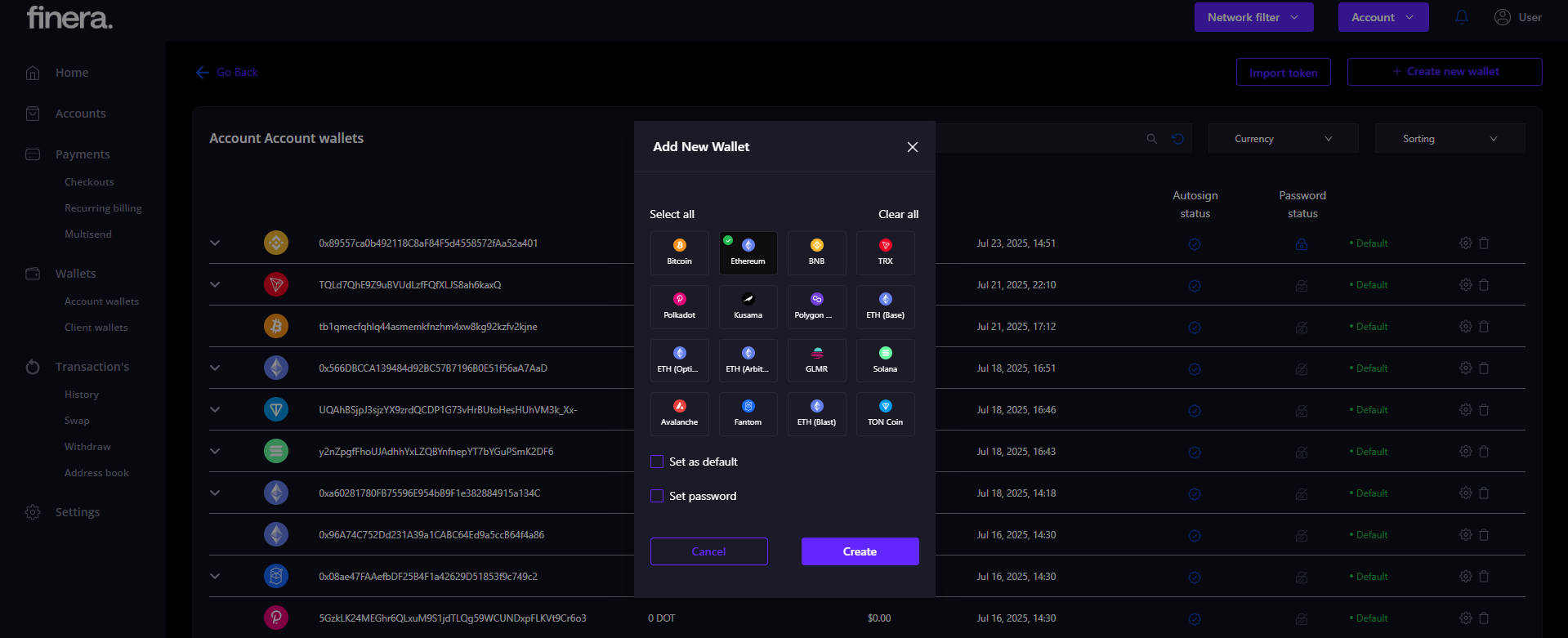Screen dimensions: 1568x638
Task: Click the Create button in the dialog
Action: [x=860, y=551]
